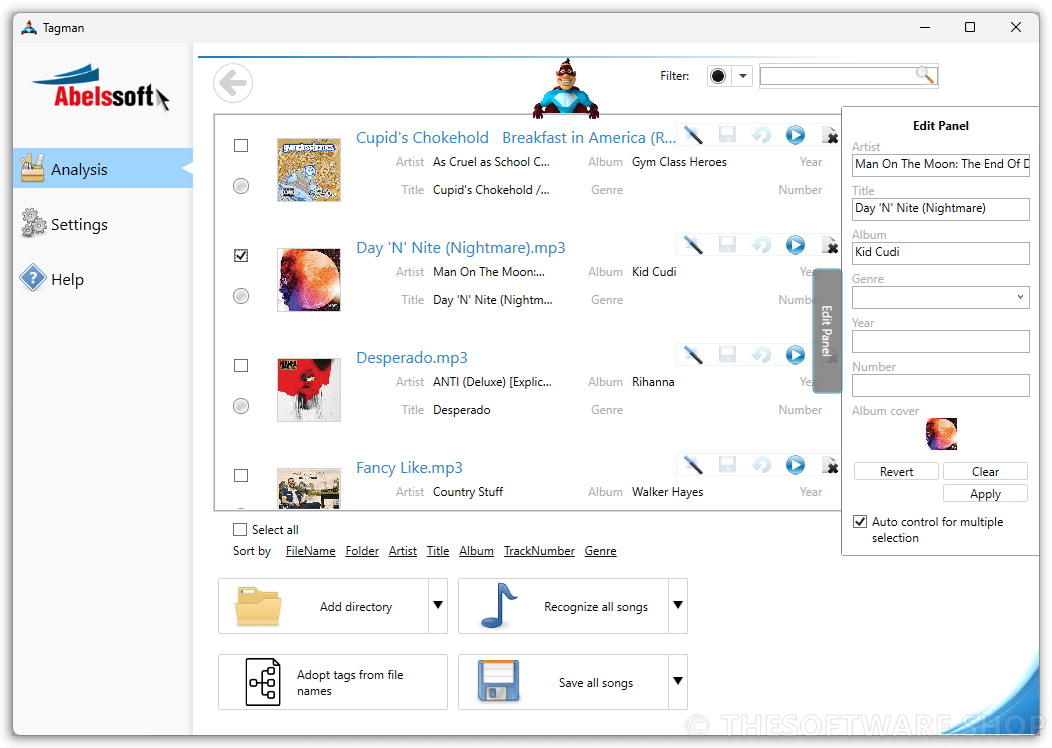The height and width of the screenshot is (748, 1052).
Task: Open the Genre dropdown in Edit Panel
Action: pos(1019,297)
